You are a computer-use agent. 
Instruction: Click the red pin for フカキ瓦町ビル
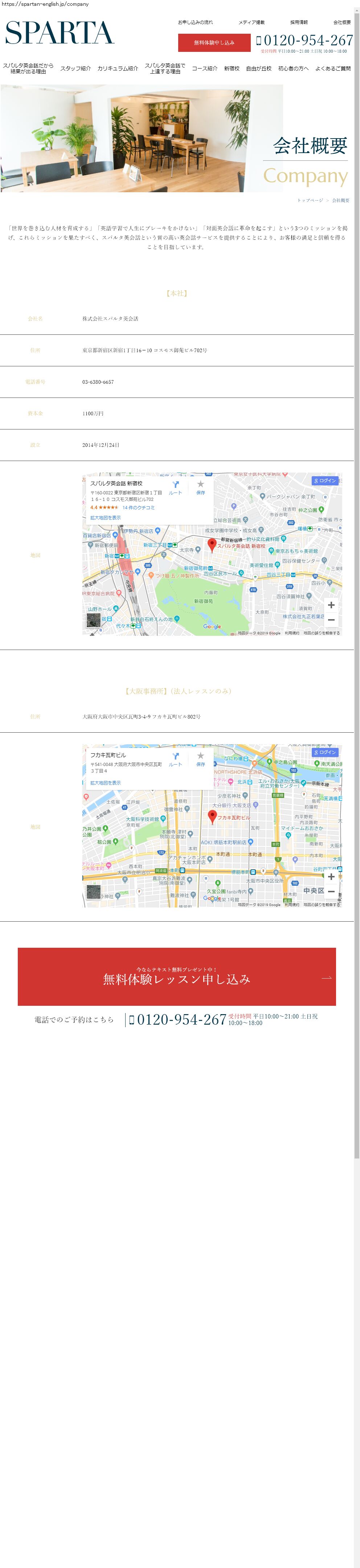pyautogui.click(x=212, y=816)
